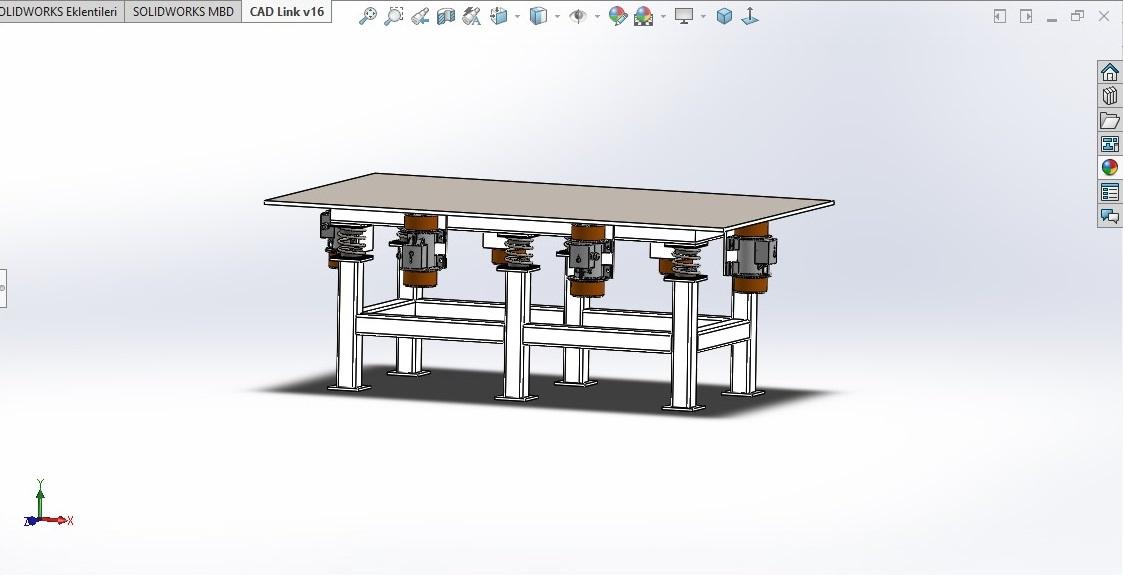Select the Zoom to Area tool
The width and height of the screenshot is (1123, 575).
pos(394,16)
